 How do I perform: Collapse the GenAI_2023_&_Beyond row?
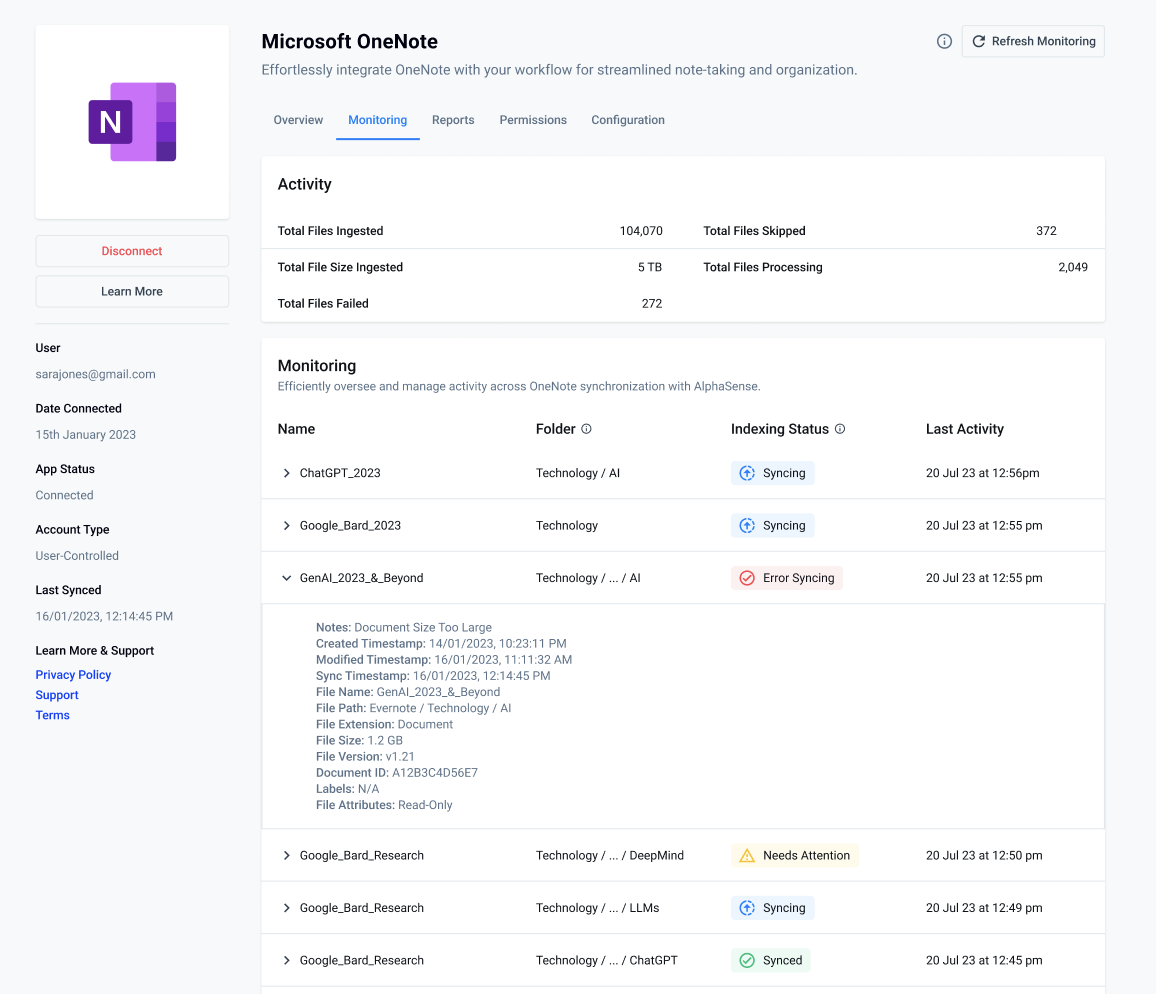[x=286, y=578]
